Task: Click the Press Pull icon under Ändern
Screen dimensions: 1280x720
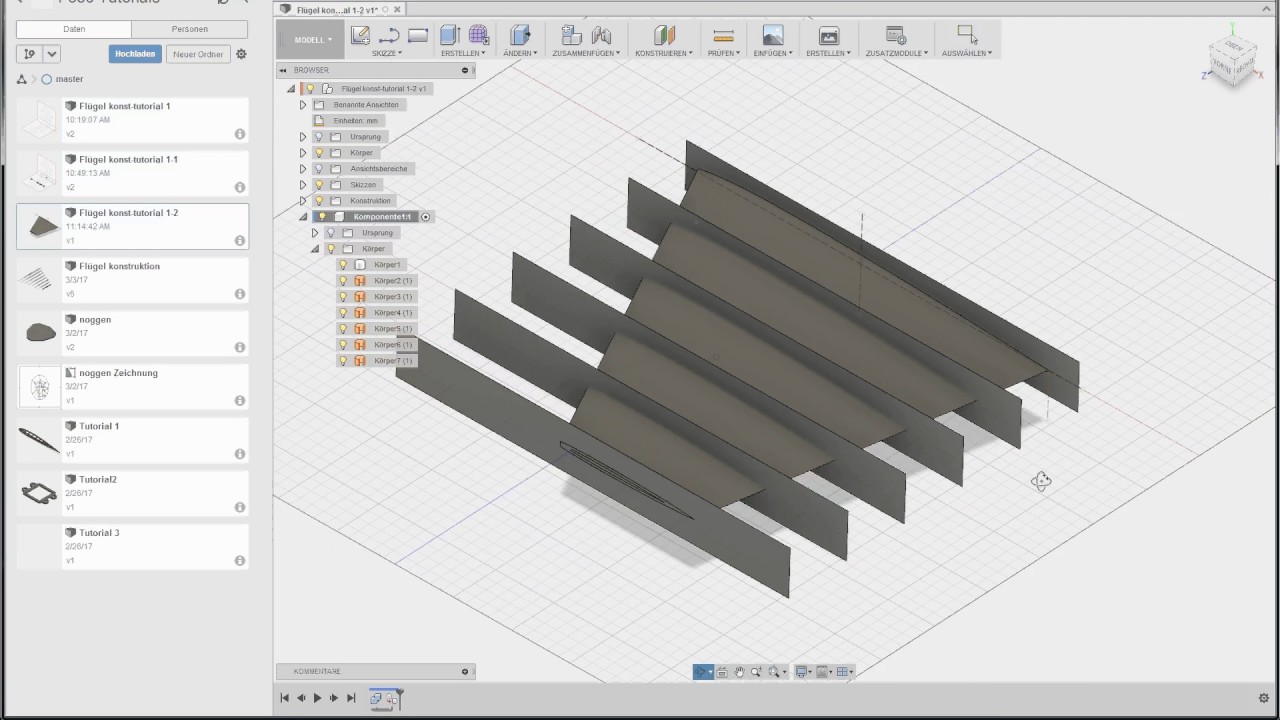Action: click(x=520, y=36)
